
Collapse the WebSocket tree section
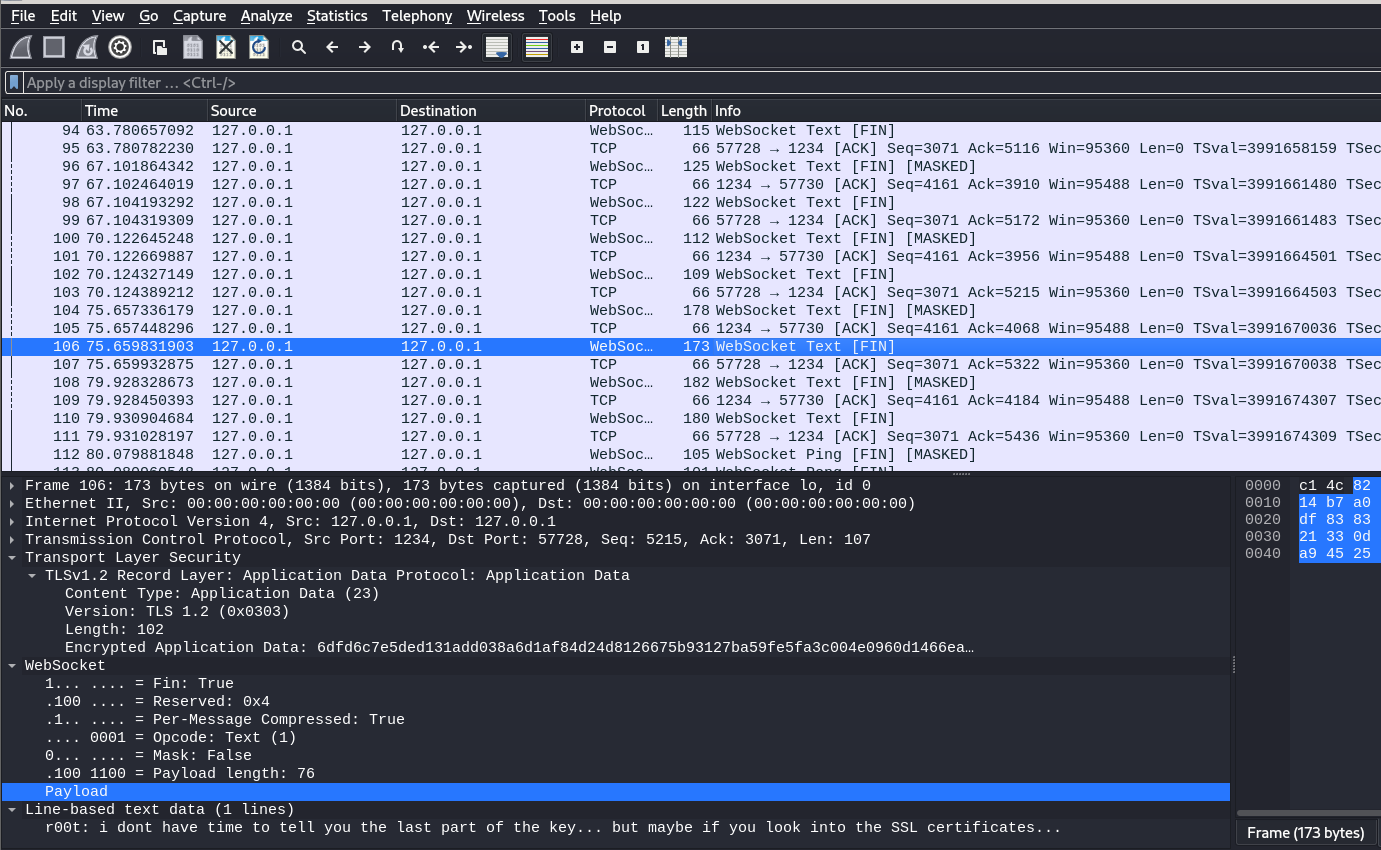tap(12, 666)
